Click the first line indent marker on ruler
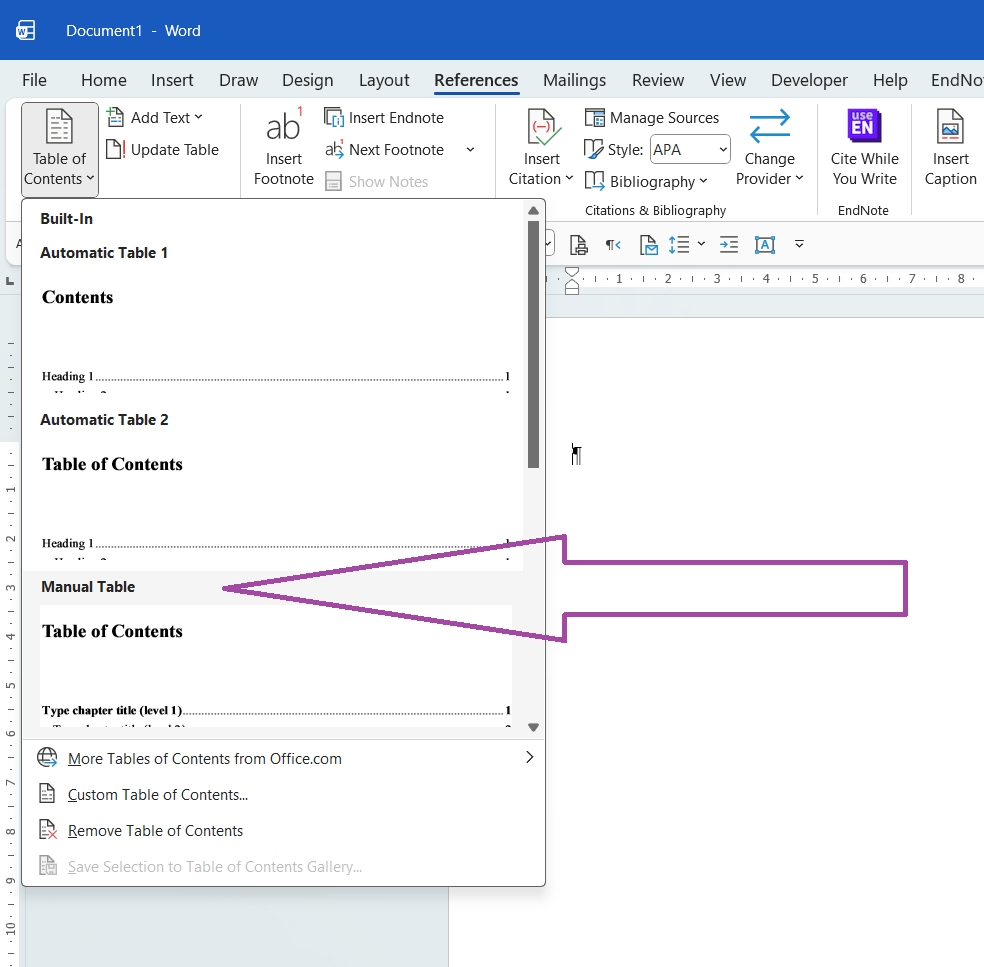 pyautogui.click(x=572, y=272)
